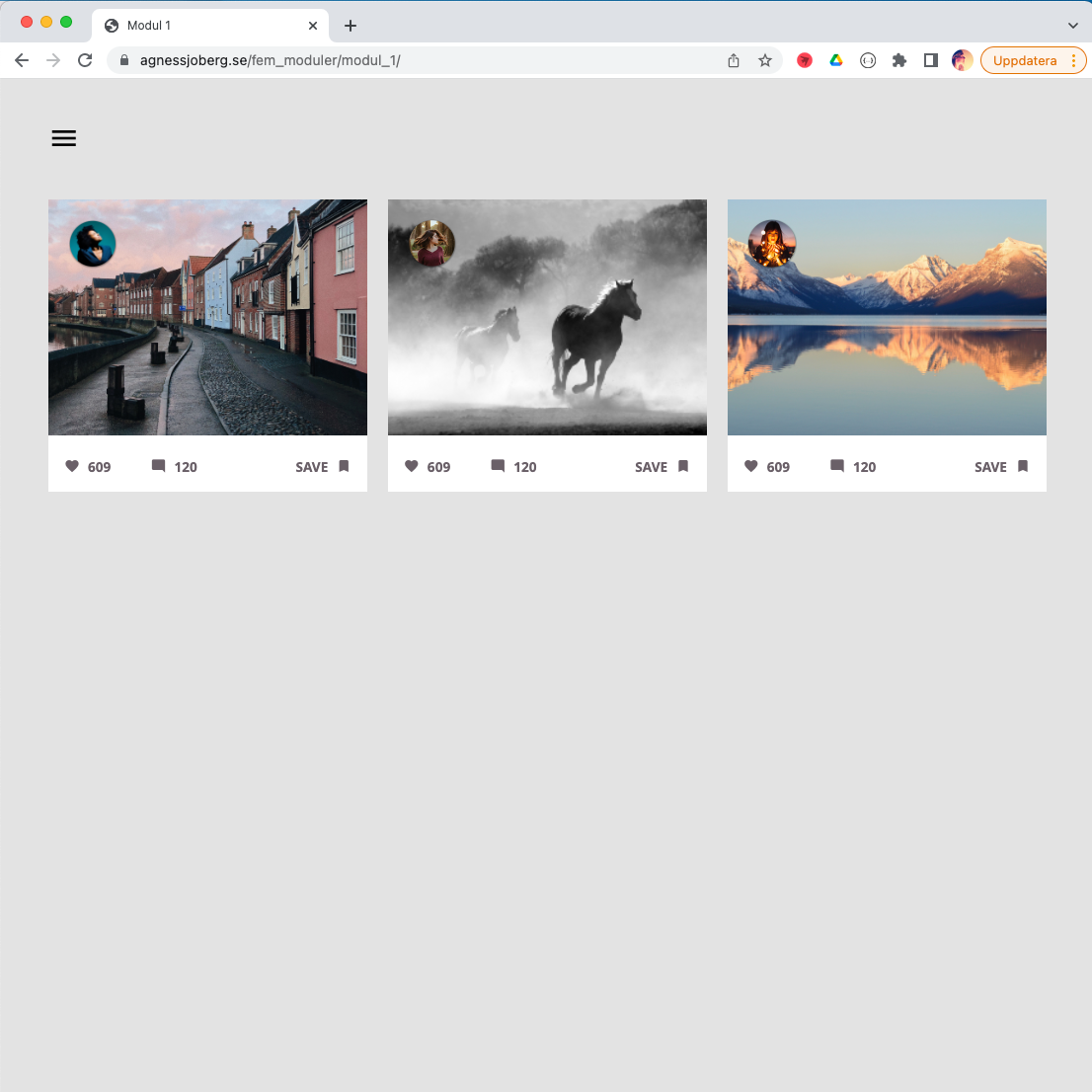Click the bookmark icon on the mountain lake card
The width and height of the screenshot is (1092, 1092).
tap(1022, 466)
